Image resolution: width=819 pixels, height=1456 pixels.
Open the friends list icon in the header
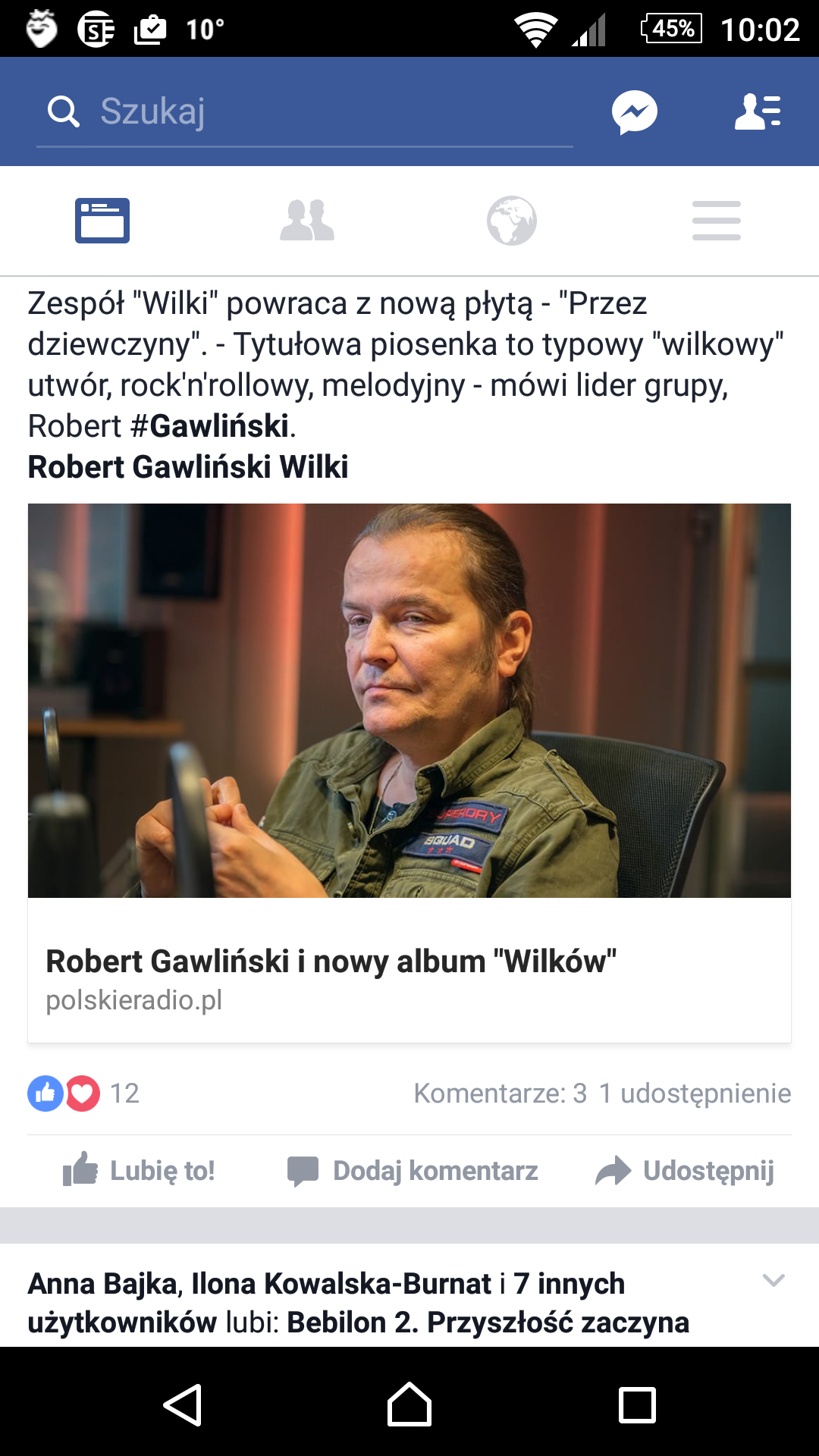click(x=758, y=112)
